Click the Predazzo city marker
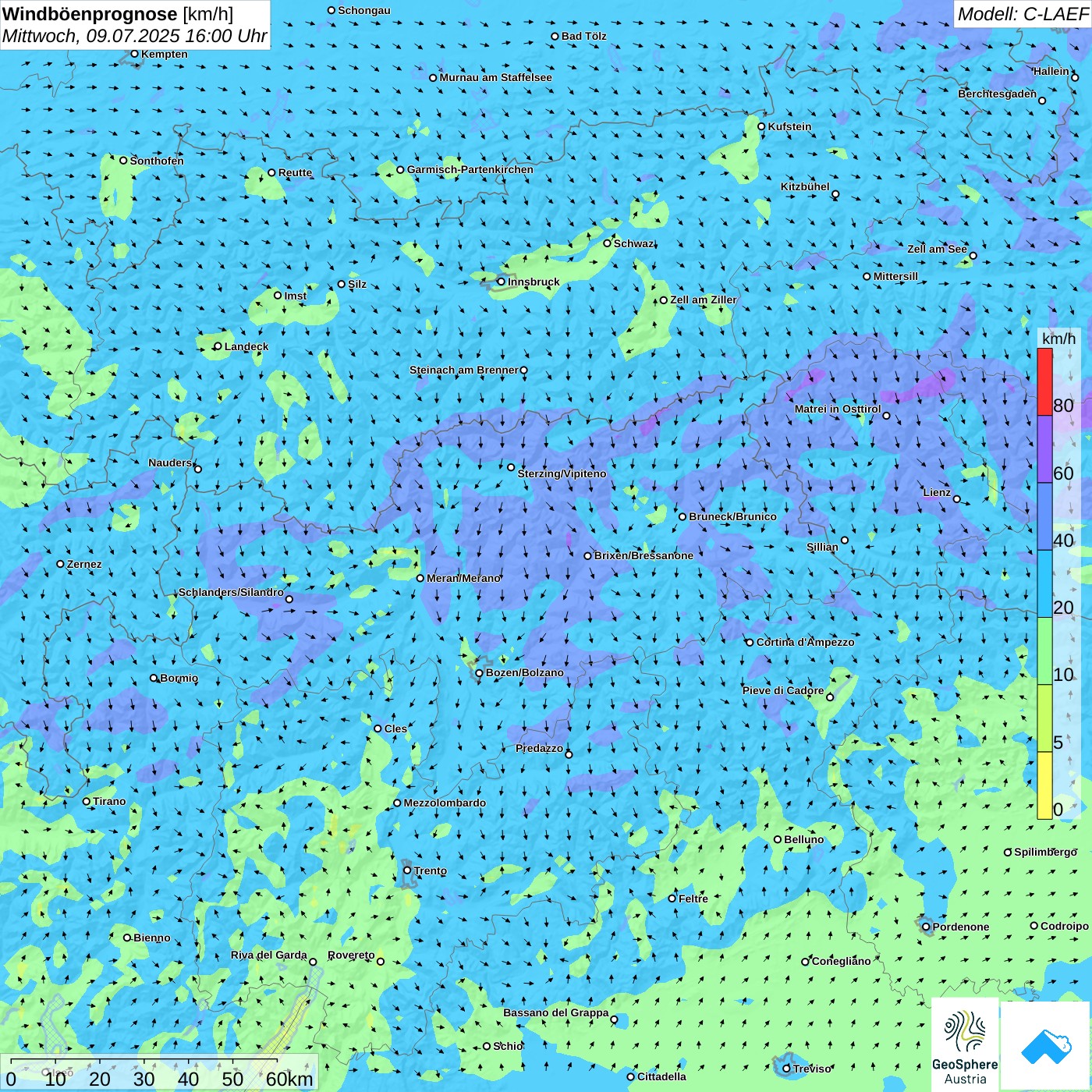 click(x=569, y=754)
